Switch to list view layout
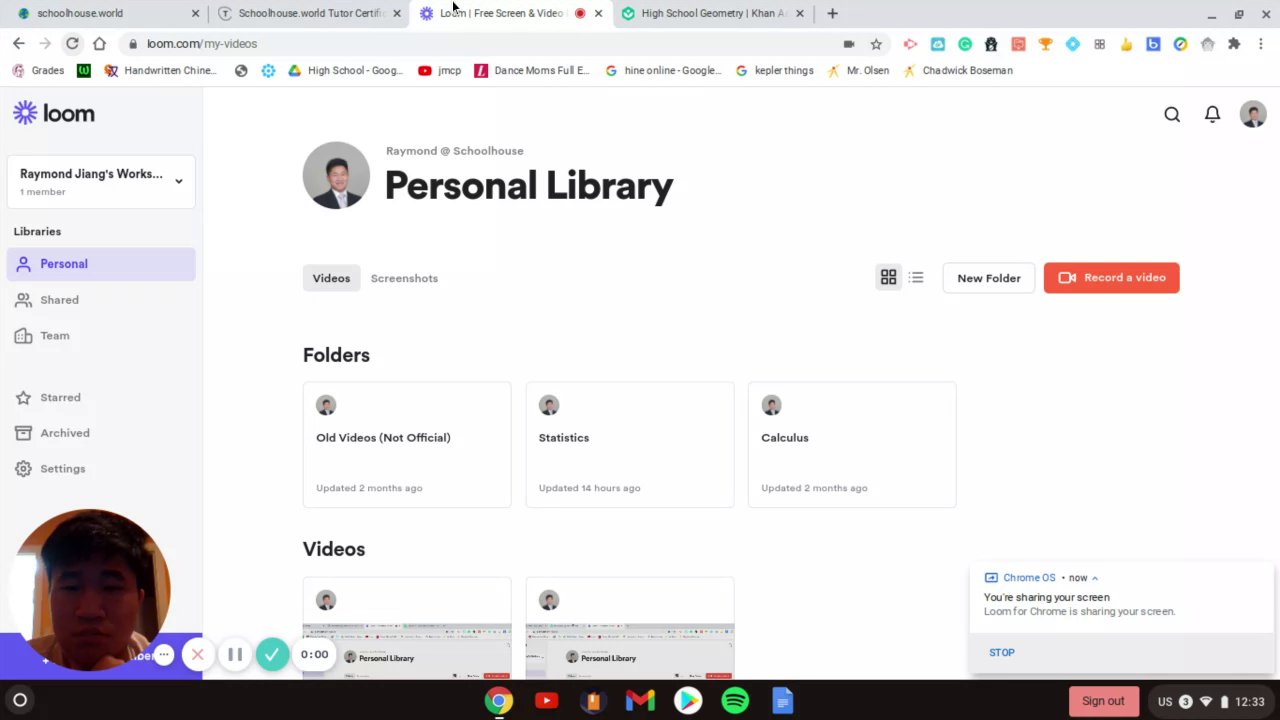The height and width of the screenshot is (720, 1280). click(x=916, y=278)
